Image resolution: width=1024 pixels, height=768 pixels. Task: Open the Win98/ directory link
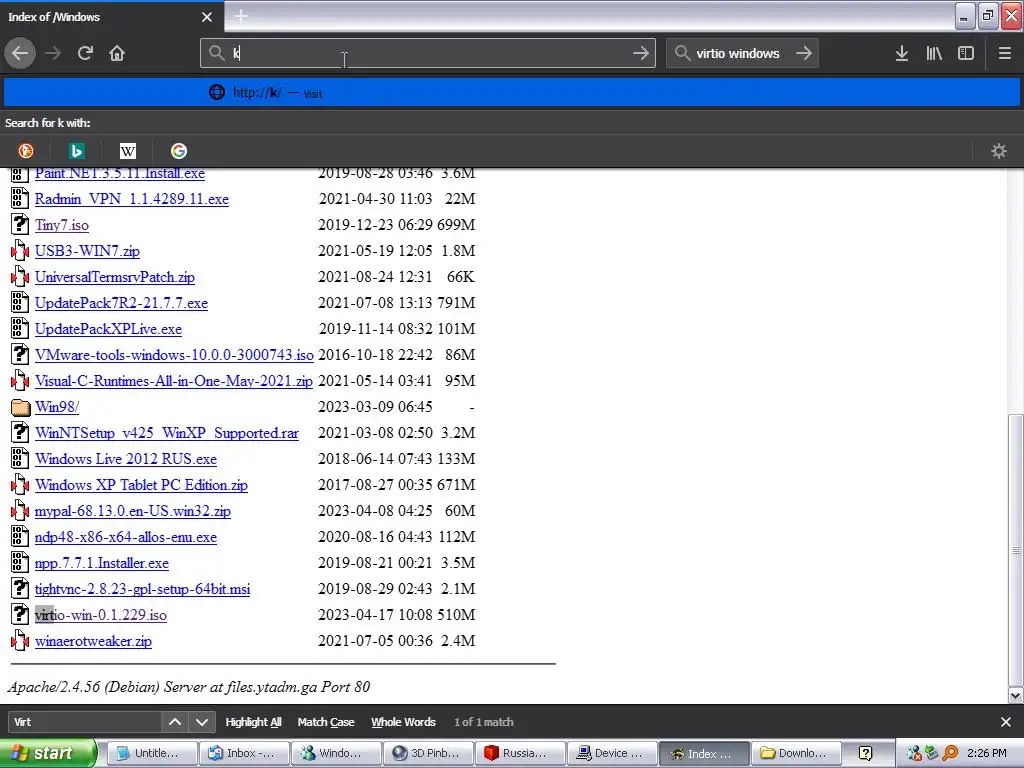click(x=57, y=407)
